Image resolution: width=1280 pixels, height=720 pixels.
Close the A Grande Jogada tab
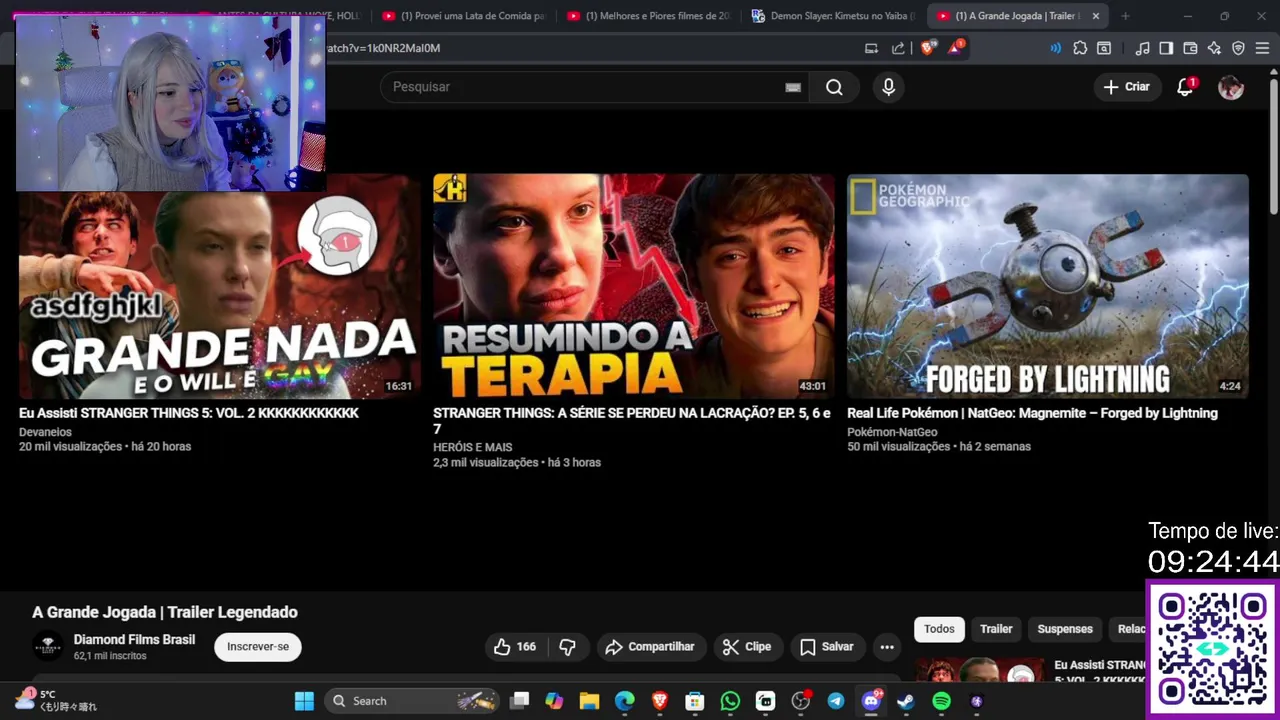pos(1096,16)
